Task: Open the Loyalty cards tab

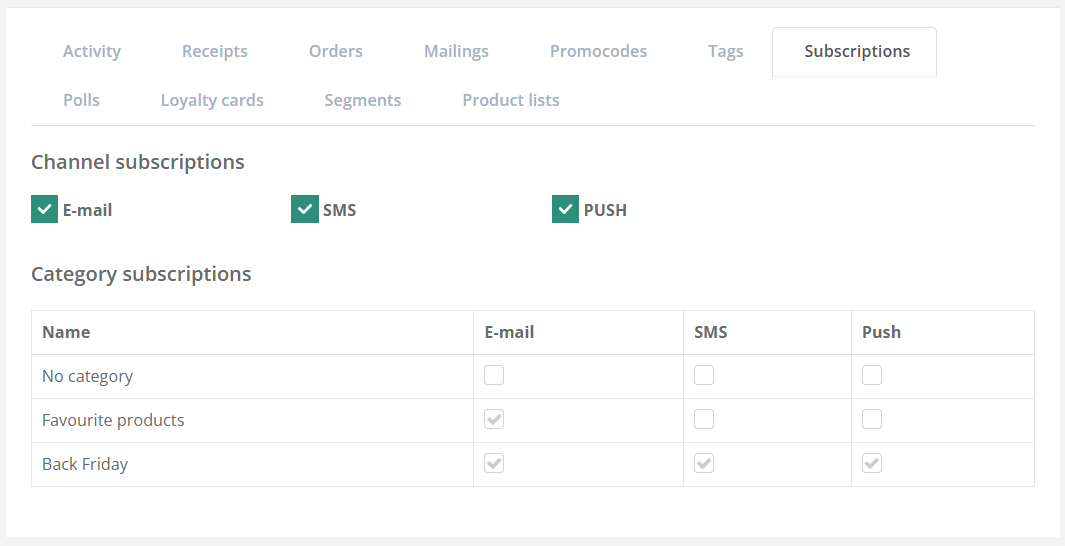Action: click(x=212, y=100)
